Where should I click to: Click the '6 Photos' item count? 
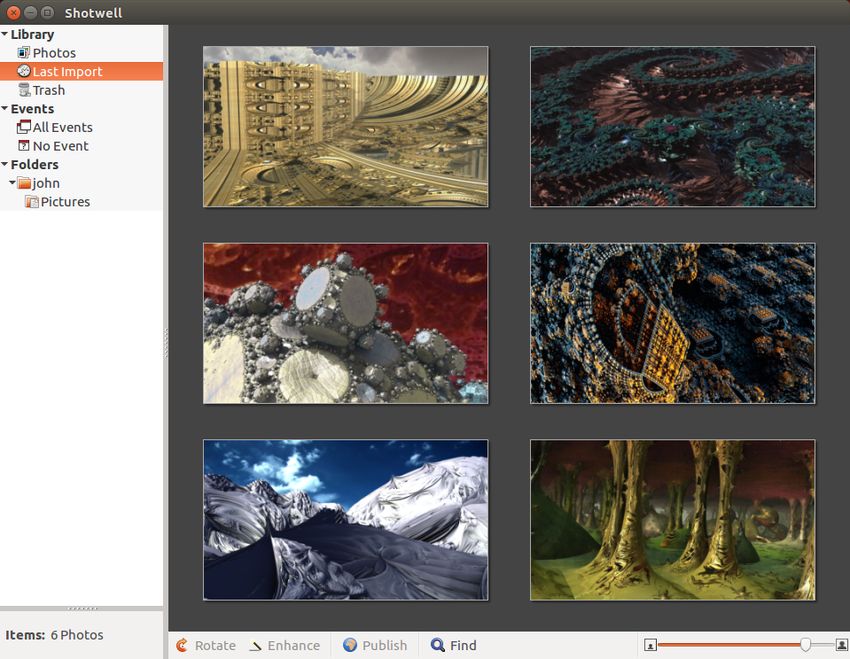(x=77, y=635)
